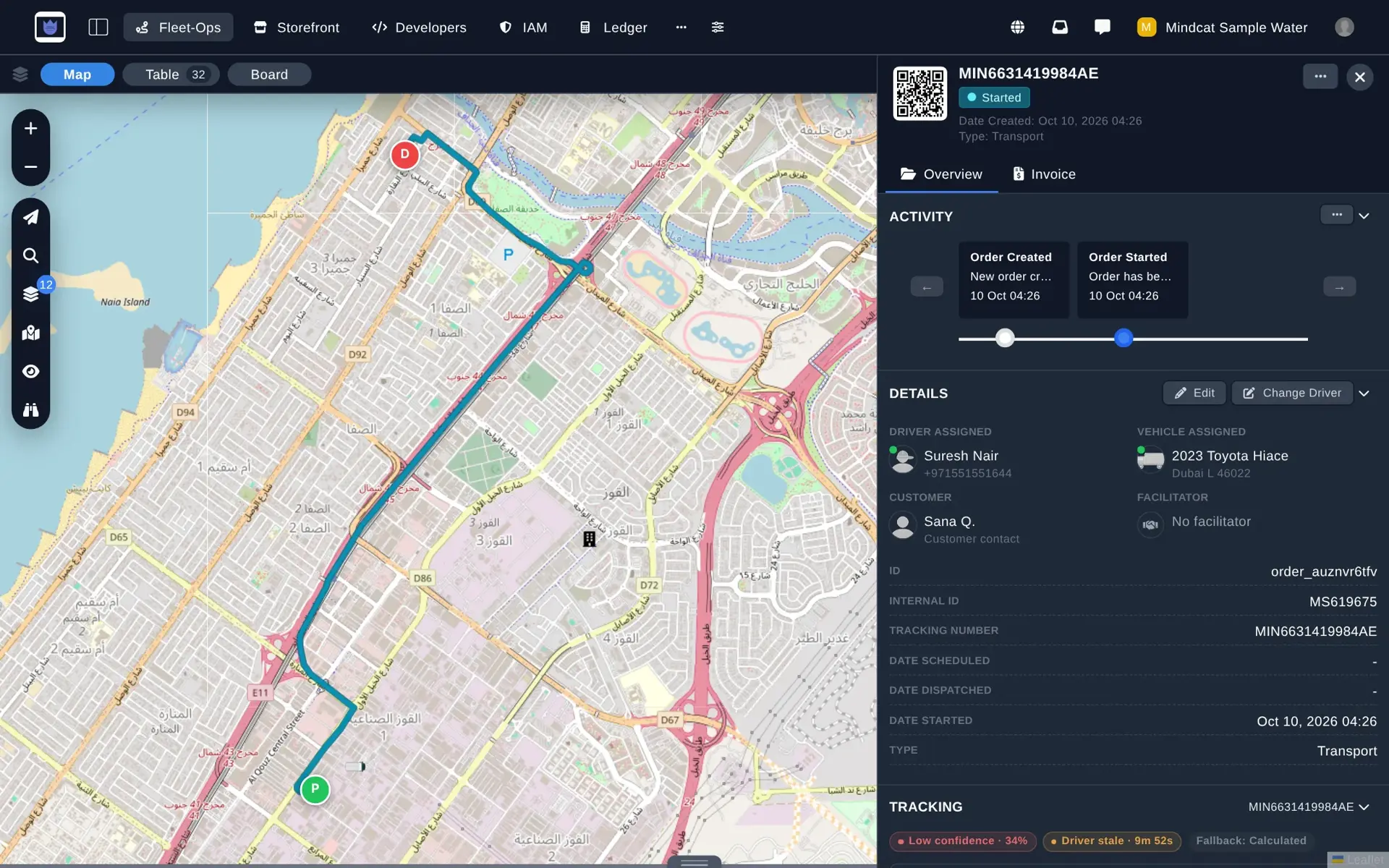1389x868 pixels.
Task: Expand the Tracking MIN6631419984AE dropdown
Action: click(1309, 807)
